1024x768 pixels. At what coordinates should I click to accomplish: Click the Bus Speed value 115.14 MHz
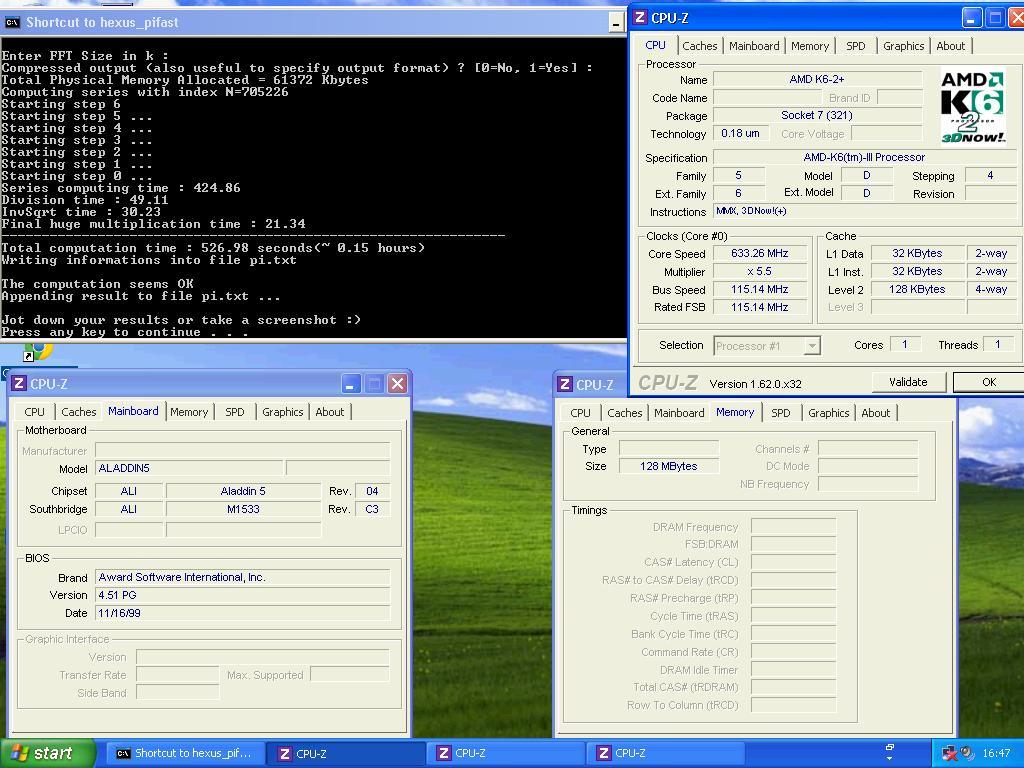pyautogui.click(x=760, y=289)
